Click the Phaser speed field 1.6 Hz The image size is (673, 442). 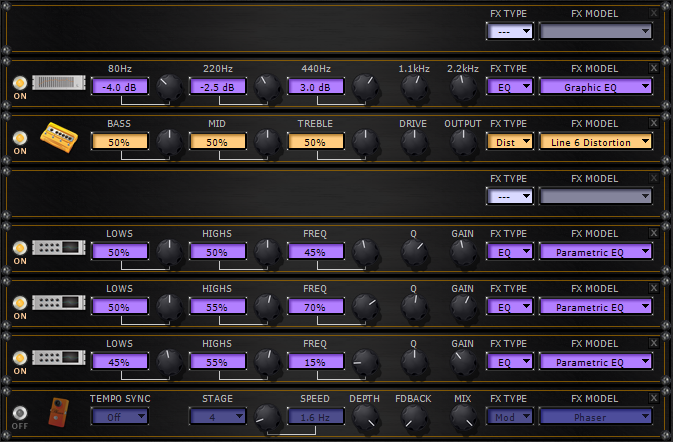point(315,416)
